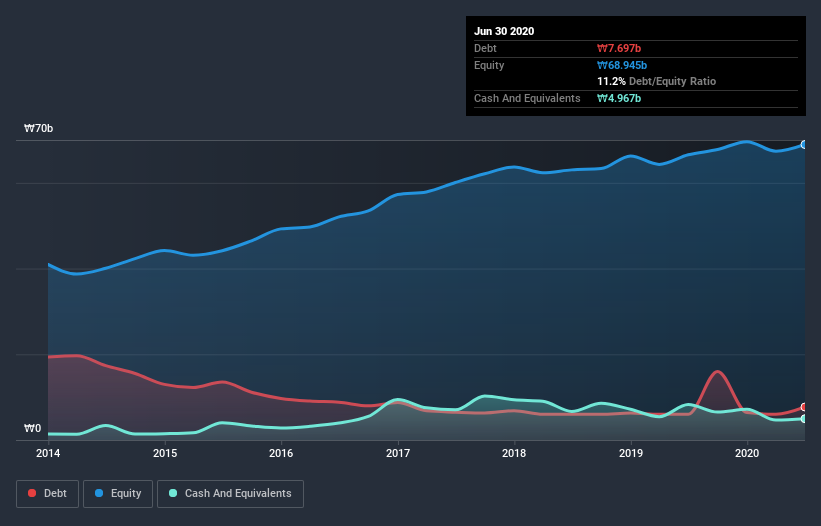Click the ₩4.967b cash value
Screen dimensions: 821x526
pyautogui.click(x=619, y=98)
